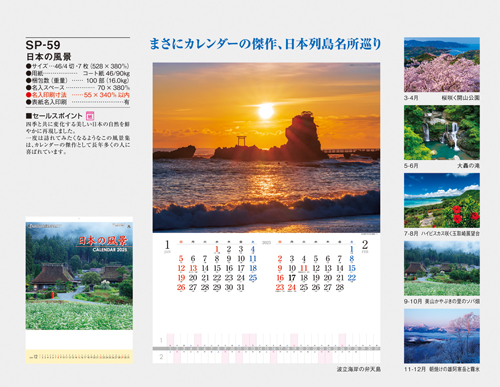Click the large month number 2

[365, 245]
